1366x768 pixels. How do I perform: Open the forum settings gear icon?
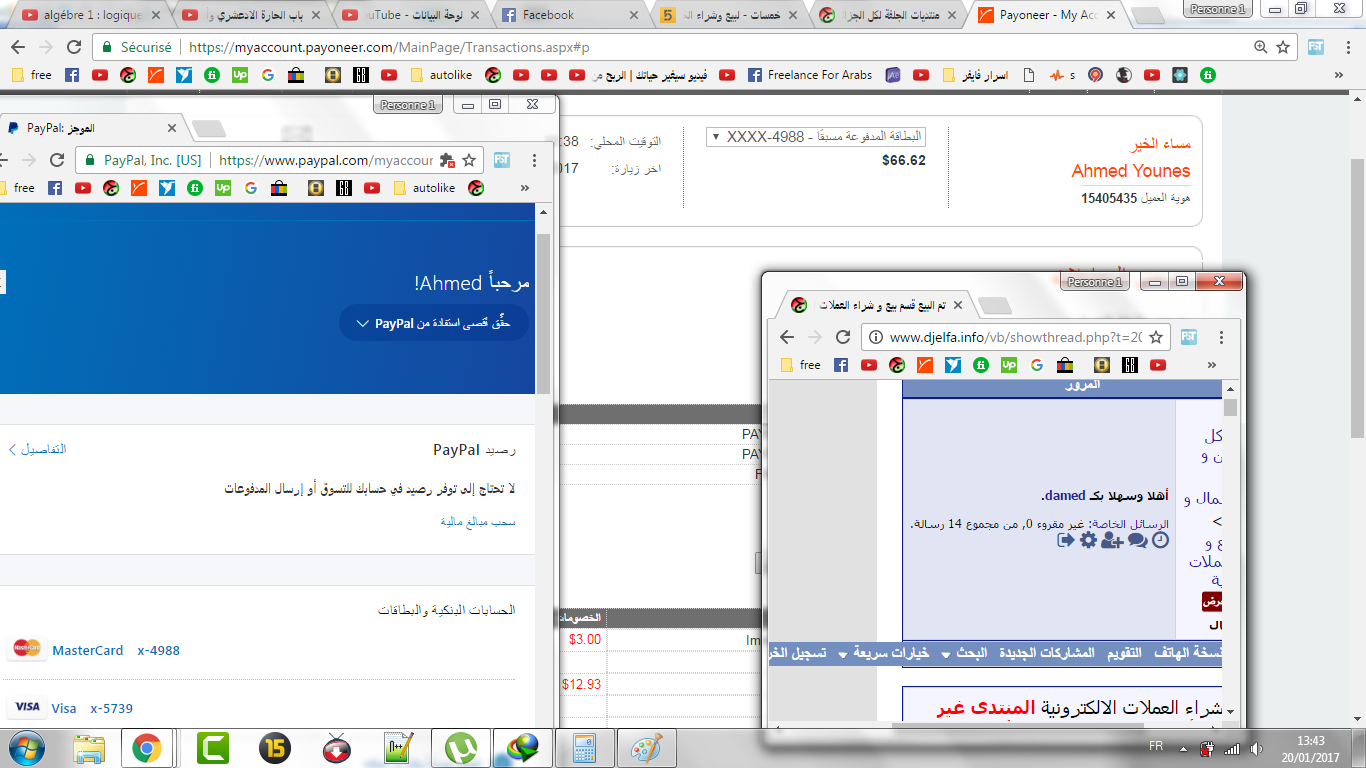1088,540
